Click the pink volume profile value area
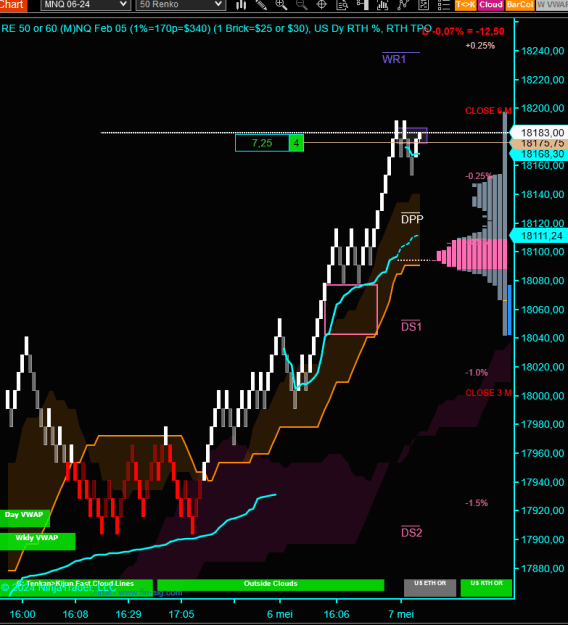The width and height of the screenshot is (568, 625). point(472,254)
